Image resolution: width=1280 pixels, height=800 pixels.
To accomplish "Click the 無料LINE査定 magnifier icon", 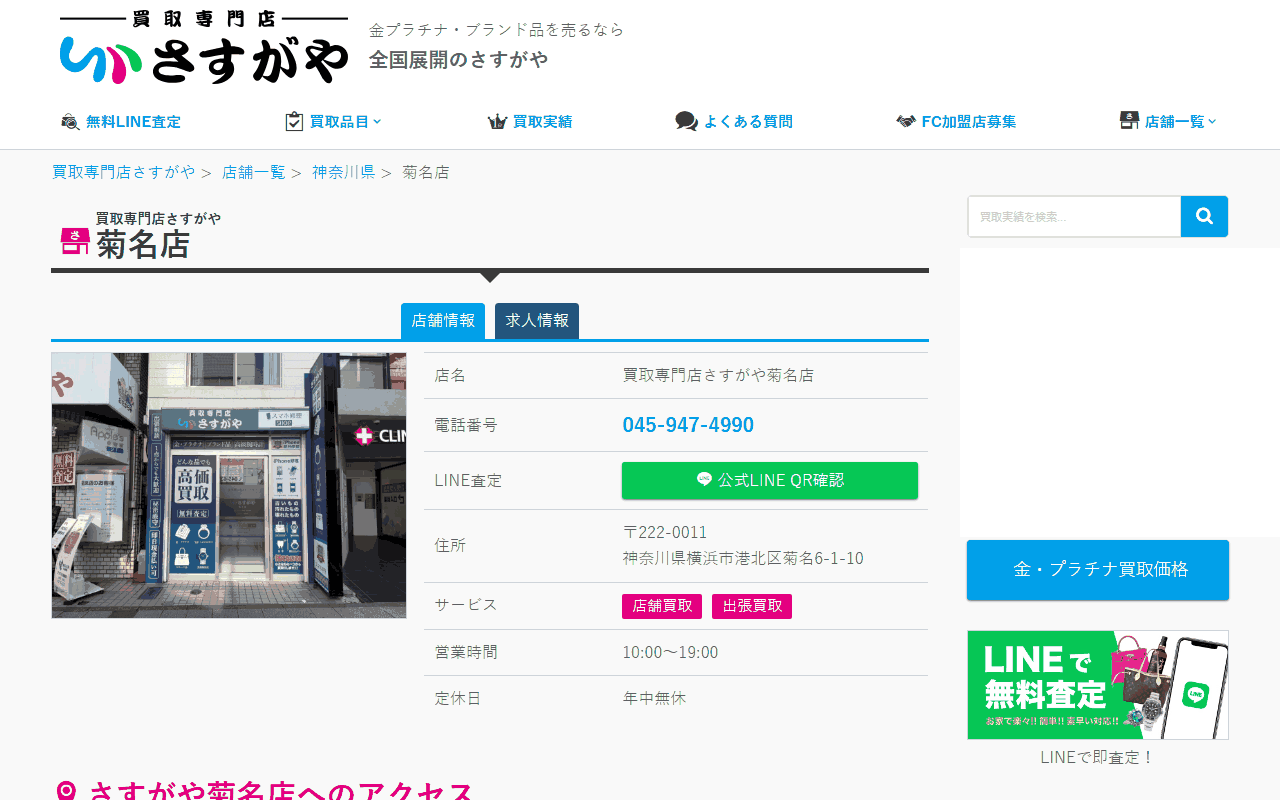I will 70,122.
